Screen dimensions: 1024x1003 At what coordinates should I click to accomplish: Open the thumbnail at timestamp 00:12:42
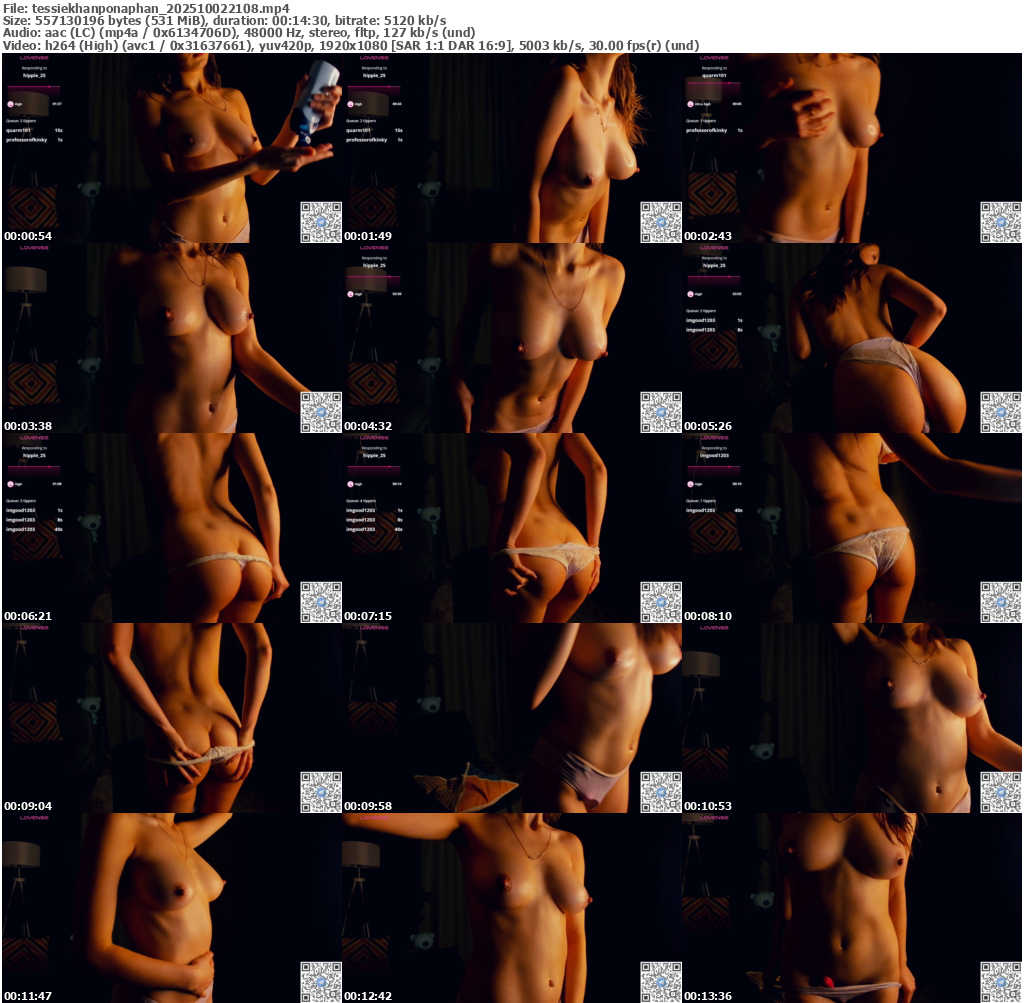(512, 908)
